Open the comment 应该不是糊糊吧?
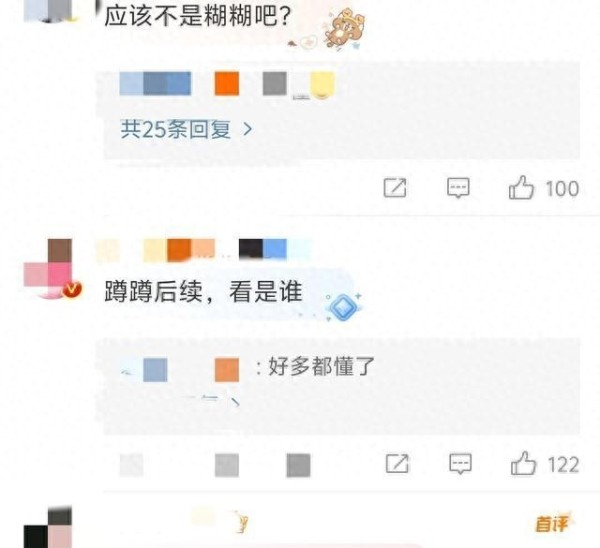This screenshot has height=548, width=600. 197,16
